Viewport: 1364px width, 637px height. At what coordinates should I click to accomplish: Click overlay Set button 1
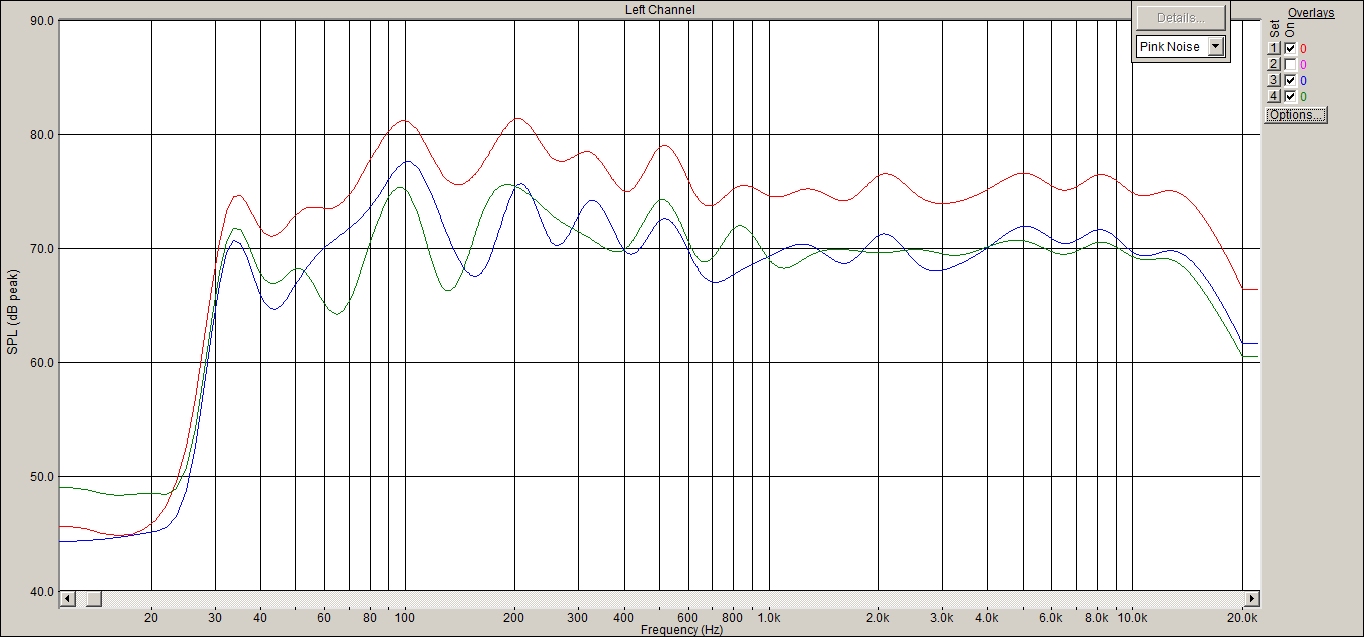pos(1274,48)
